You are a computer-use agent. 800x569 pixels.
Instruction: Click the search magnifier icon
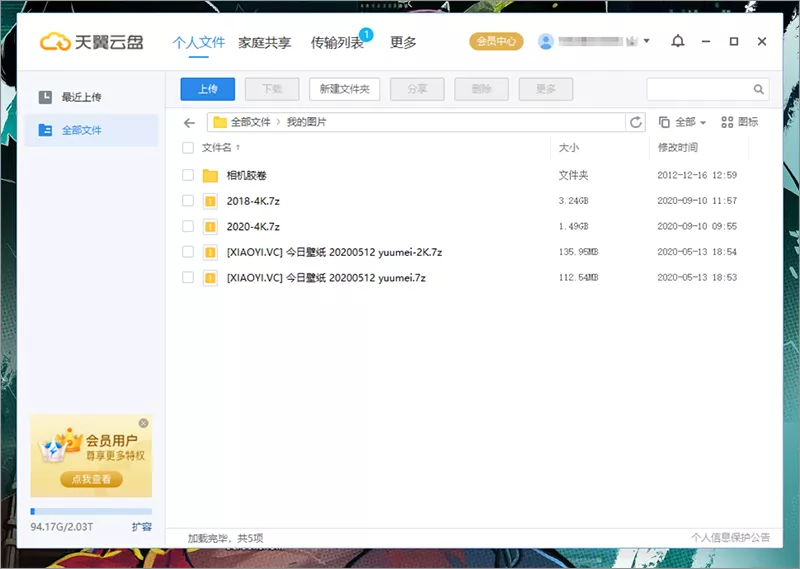pos(759,89)
